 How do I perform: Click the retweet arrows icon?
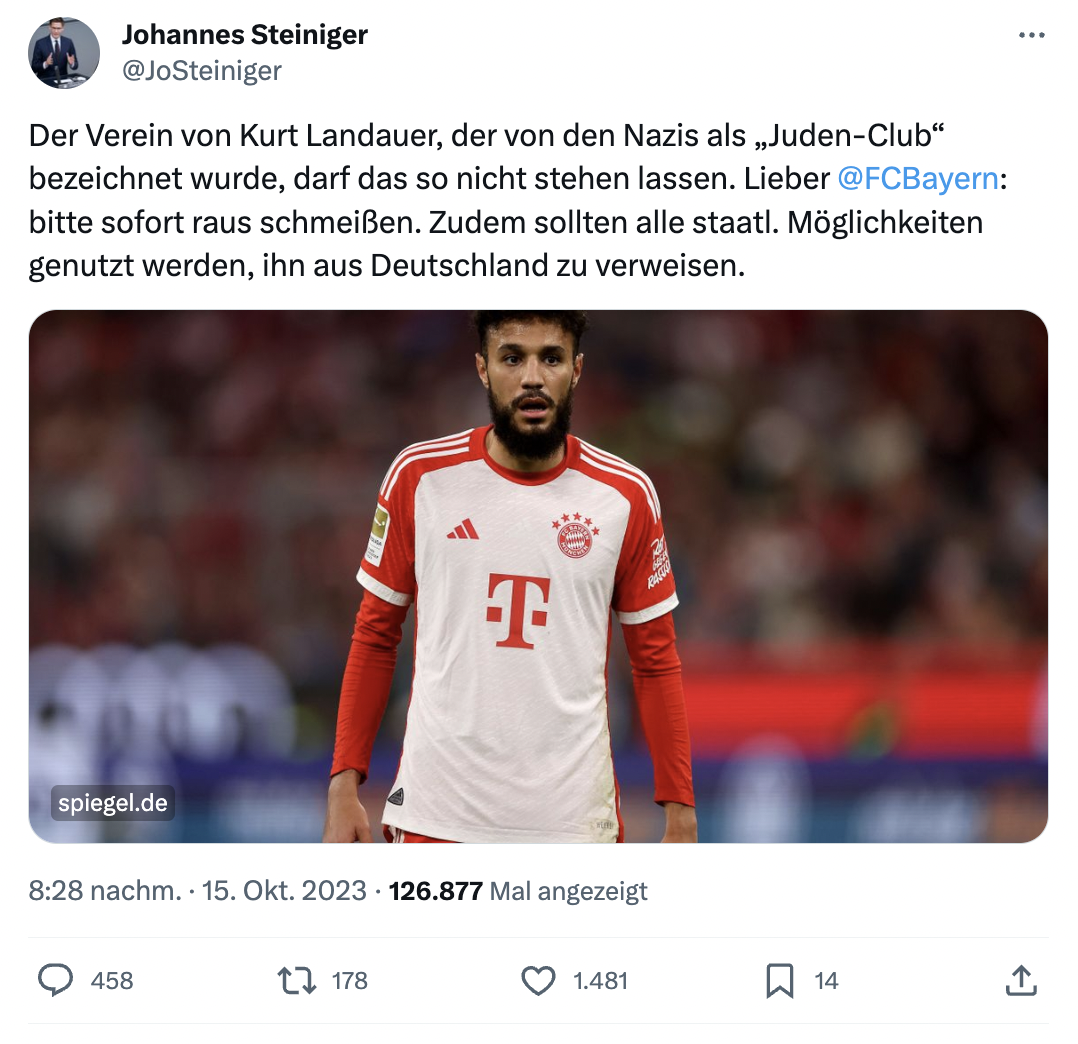[297, 980]
